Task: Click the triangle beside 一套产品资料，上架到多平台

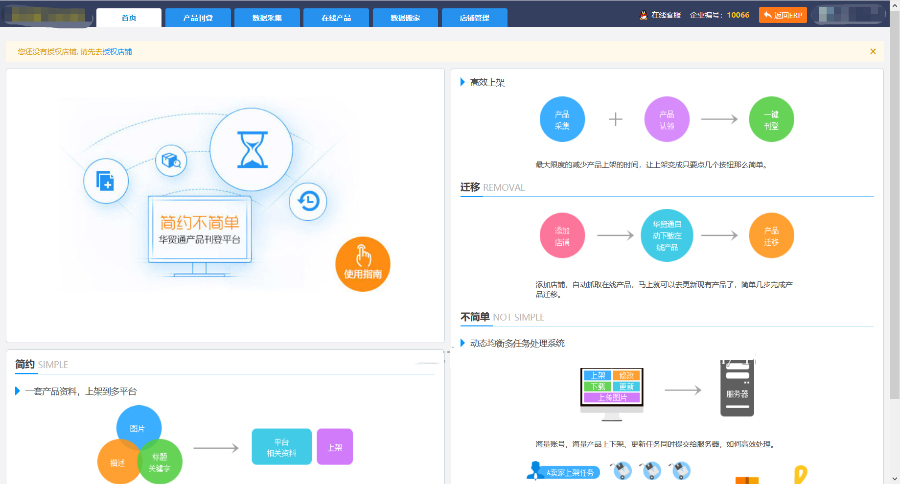Action: (x=17, y=391)
